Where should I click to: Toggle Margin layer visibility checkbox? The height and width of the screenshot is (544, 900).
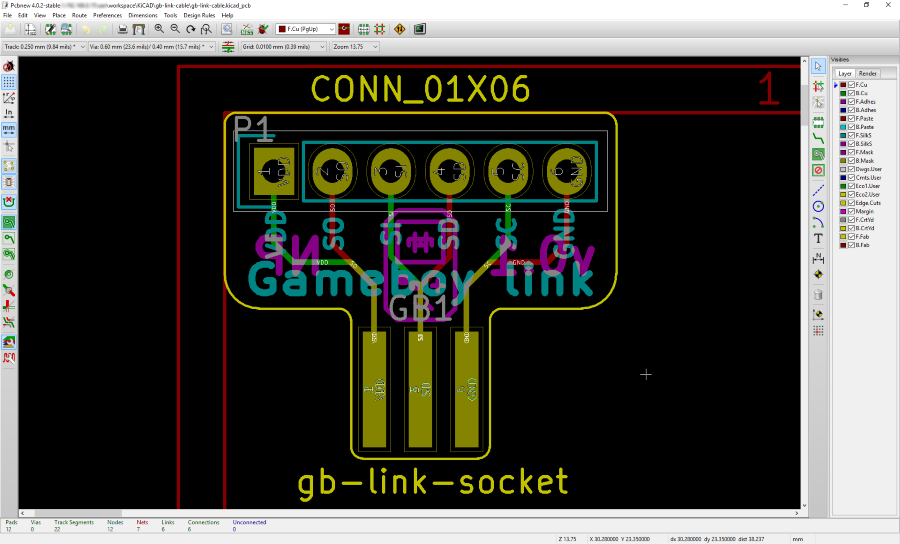click(x=851, y=211)
